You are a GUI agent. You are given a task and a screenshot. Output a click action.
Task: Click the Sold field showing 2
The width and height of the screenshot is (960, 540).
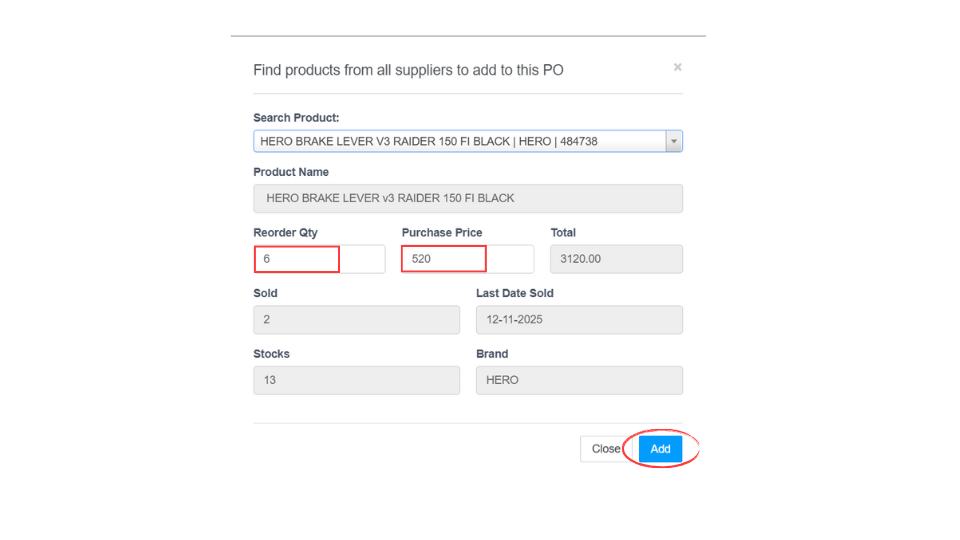coord(356,320)
